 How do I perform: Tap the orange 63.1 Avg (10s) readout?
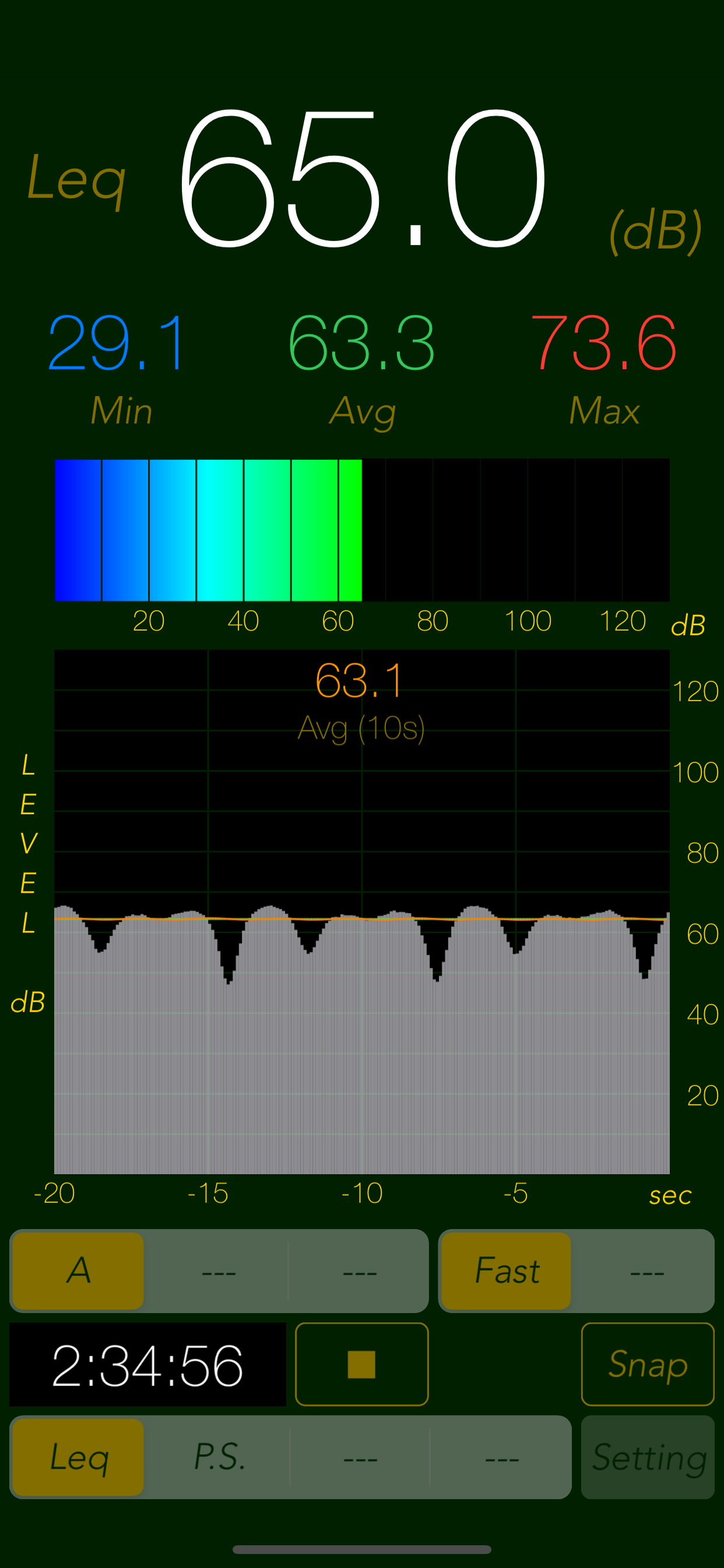coord(360,682)
